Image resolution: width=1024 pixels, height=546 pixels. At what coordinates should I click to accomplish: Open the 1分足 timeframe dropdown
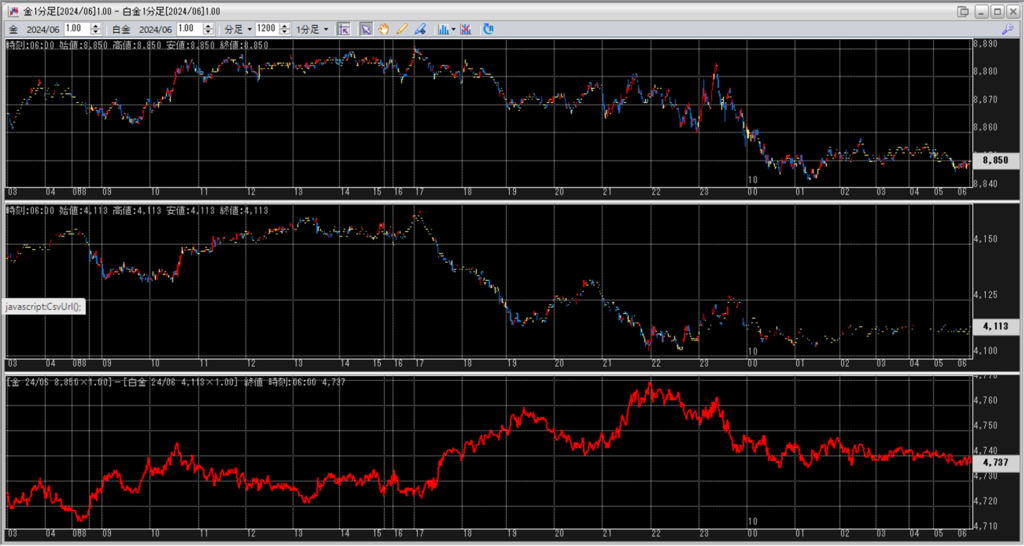click(312, 29)
